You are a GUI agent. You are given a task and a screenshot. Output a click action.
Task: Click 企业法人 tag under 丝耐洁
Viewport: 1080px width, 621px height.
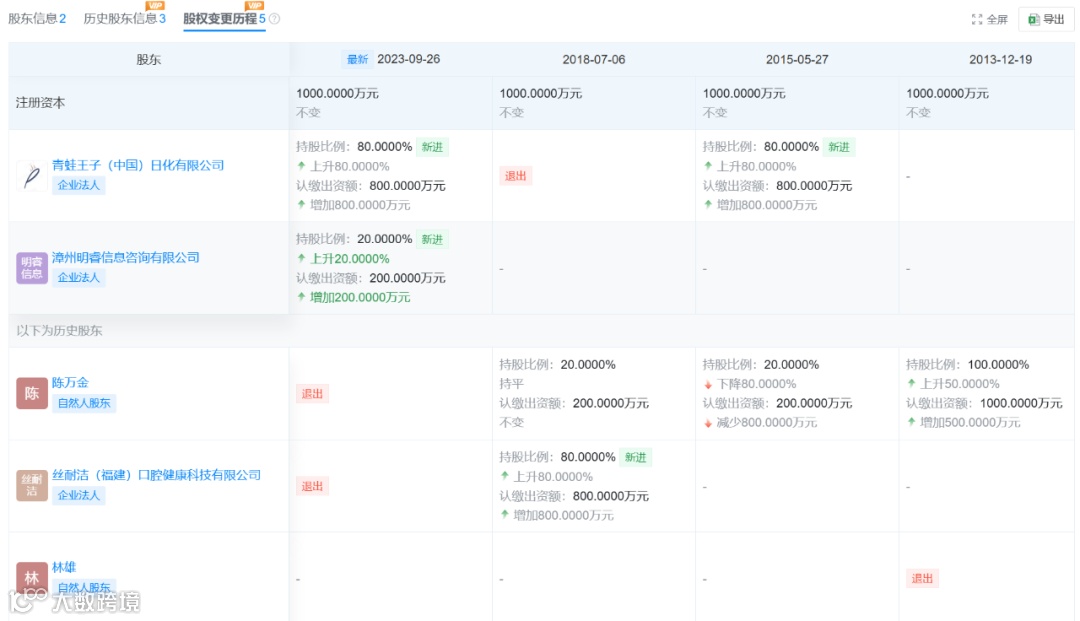pyautogui.click(x=79, y=495)
